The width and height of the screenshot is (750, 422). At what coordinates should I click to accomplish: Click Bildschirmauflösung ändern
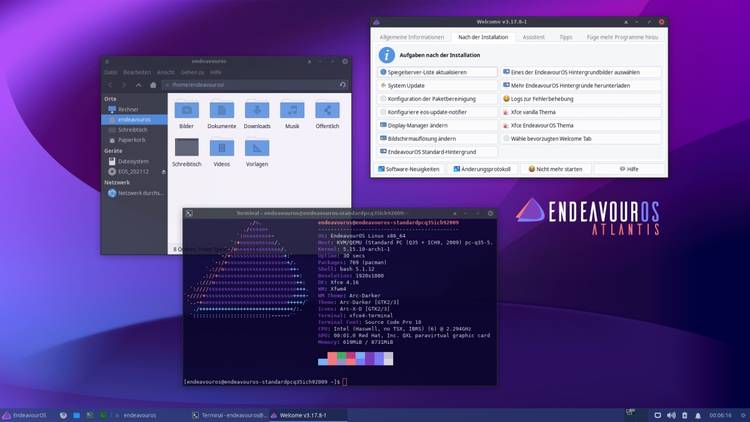point(437,139)
